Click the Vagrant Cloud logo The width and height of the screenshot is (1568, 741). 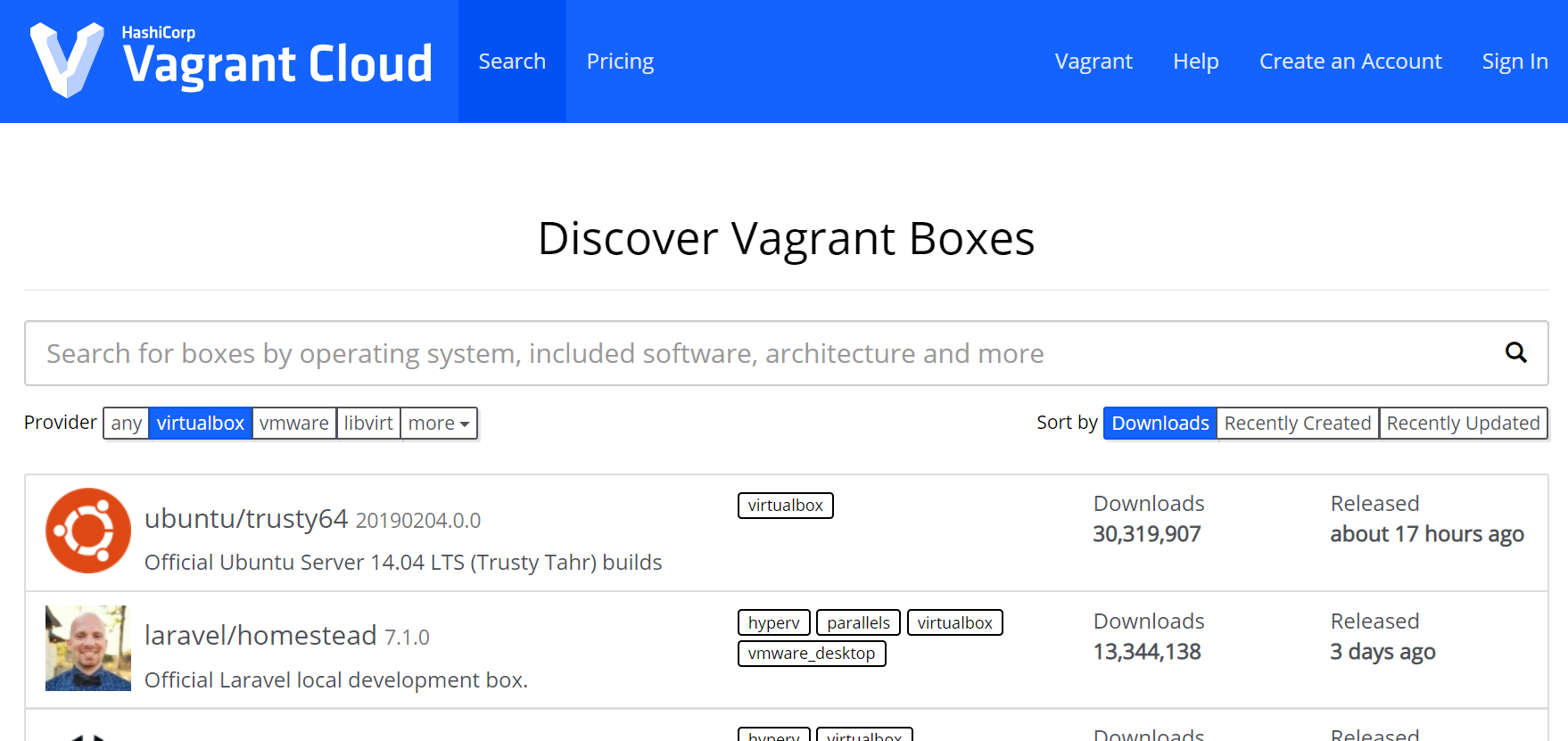point(231,61)
